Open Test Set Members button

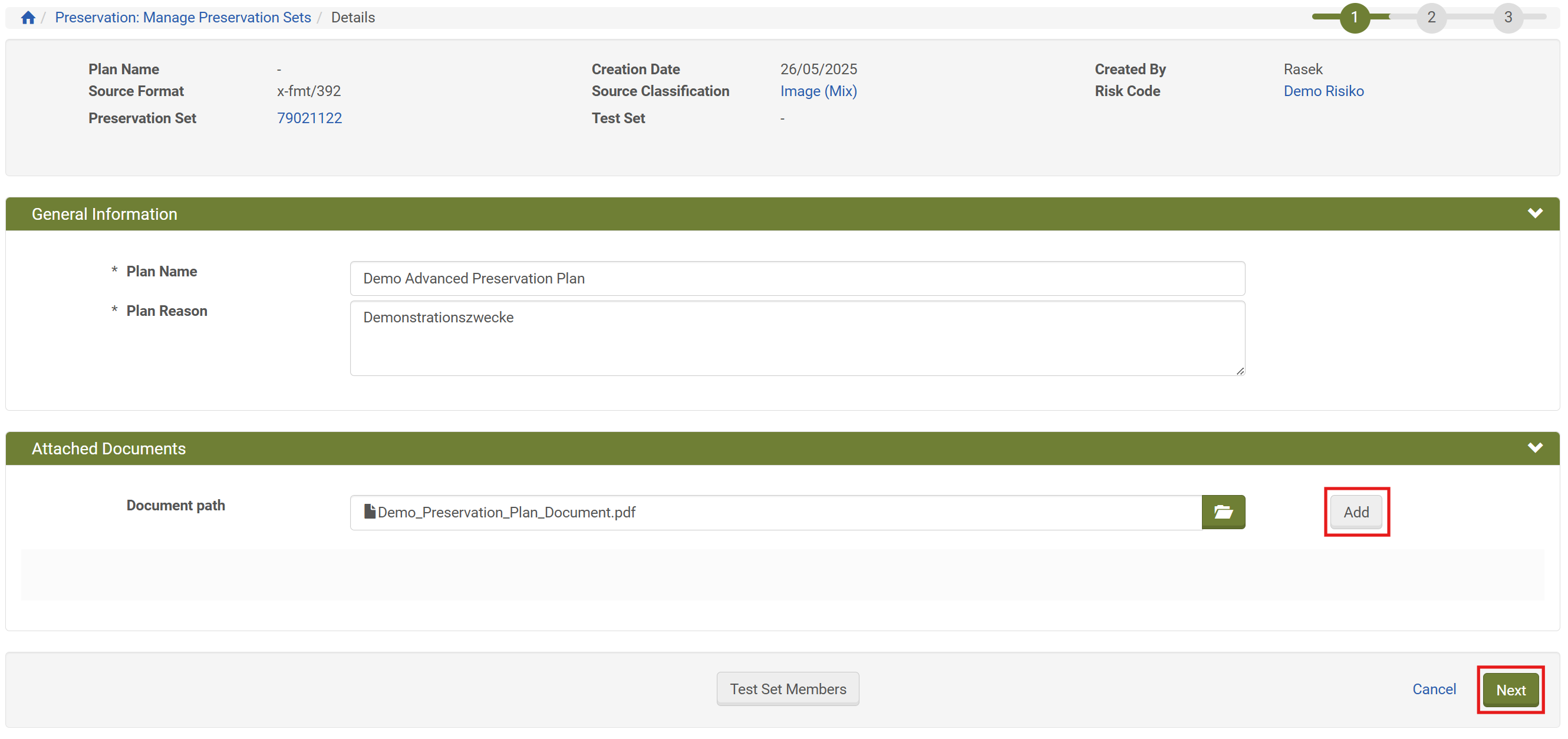(x=788, y=689)
